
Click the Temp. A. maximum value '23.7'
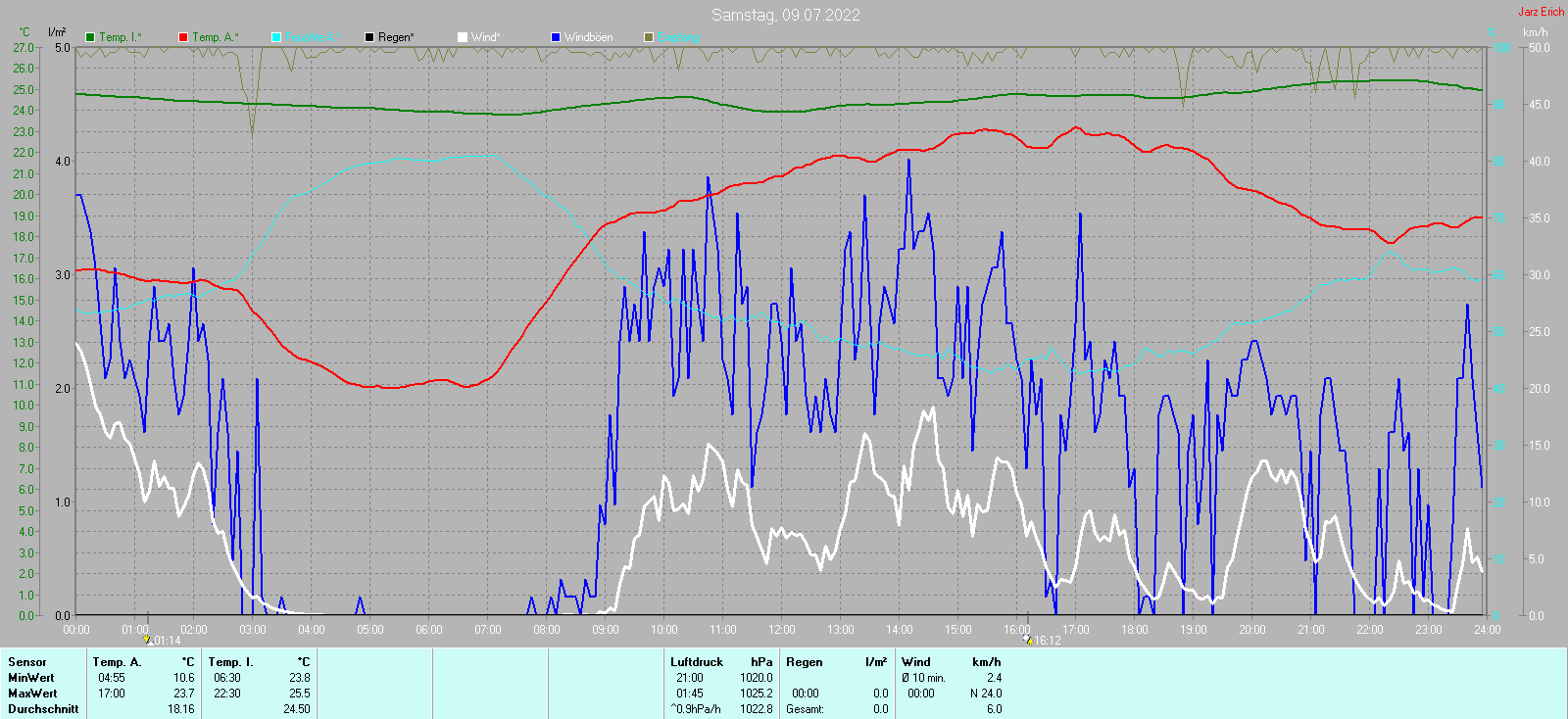coord(184,694)
